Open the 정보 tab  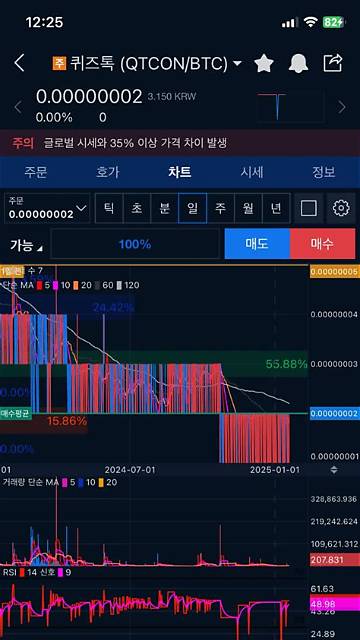[324, 172]
